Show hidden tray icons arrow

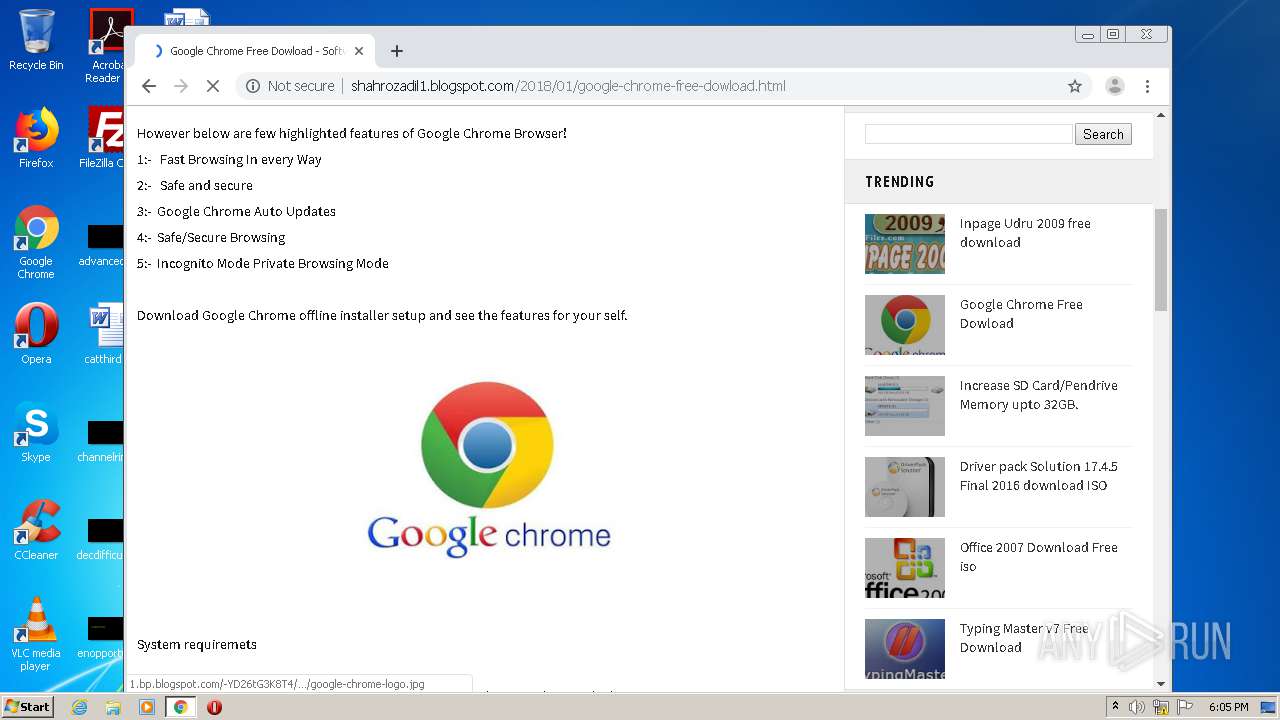point(1116,706)
